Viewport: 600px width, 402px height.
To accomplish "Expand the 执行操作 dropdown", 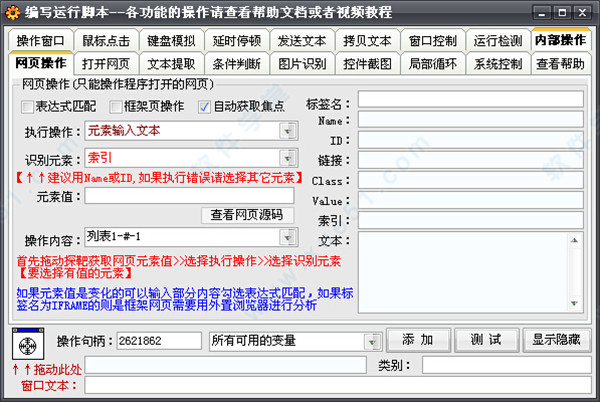I will (x=288, y=130).
